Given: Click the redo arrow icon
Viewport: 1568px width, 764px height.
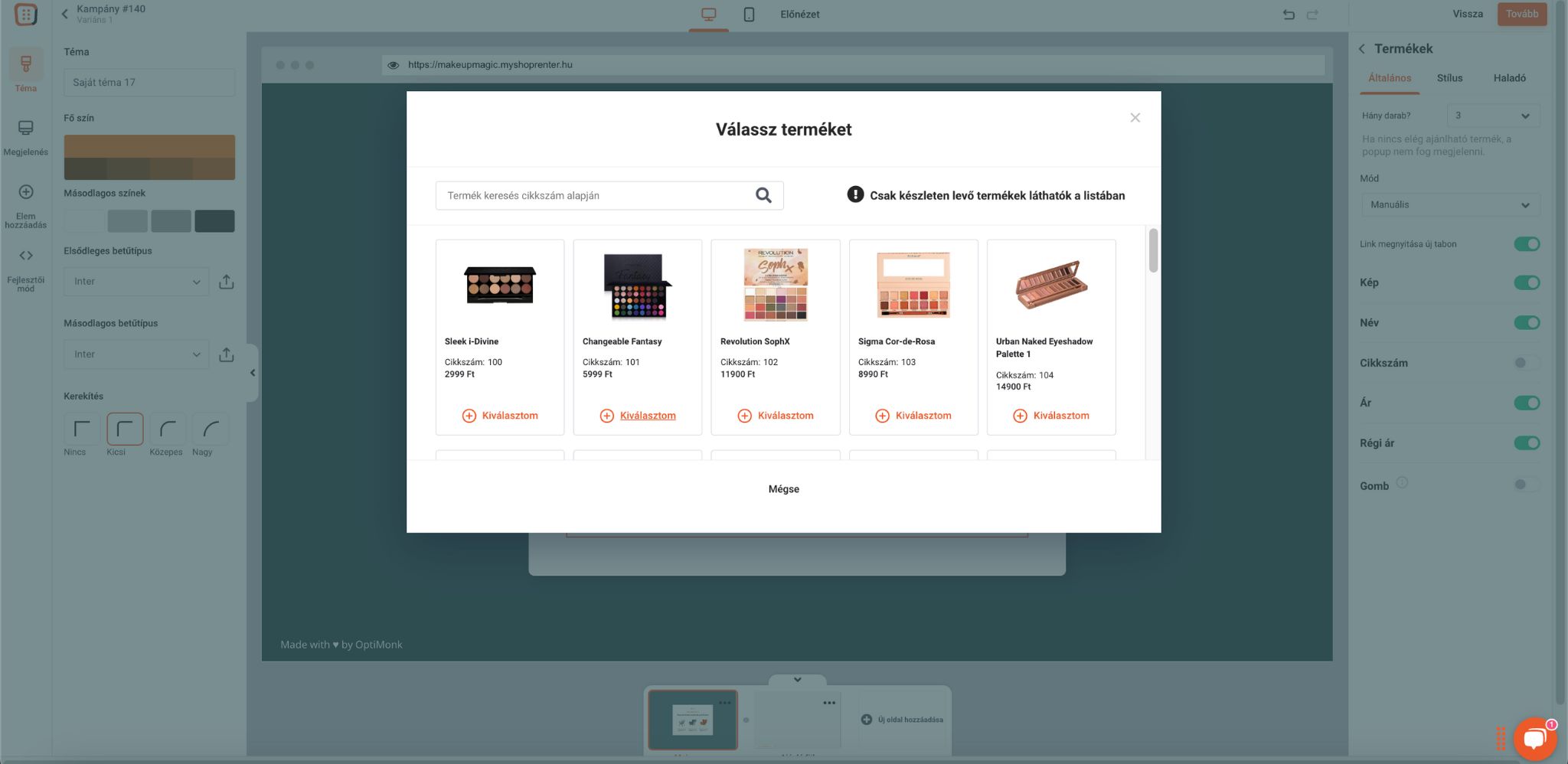Looking at the screenshot, I should pos(1312,15).
